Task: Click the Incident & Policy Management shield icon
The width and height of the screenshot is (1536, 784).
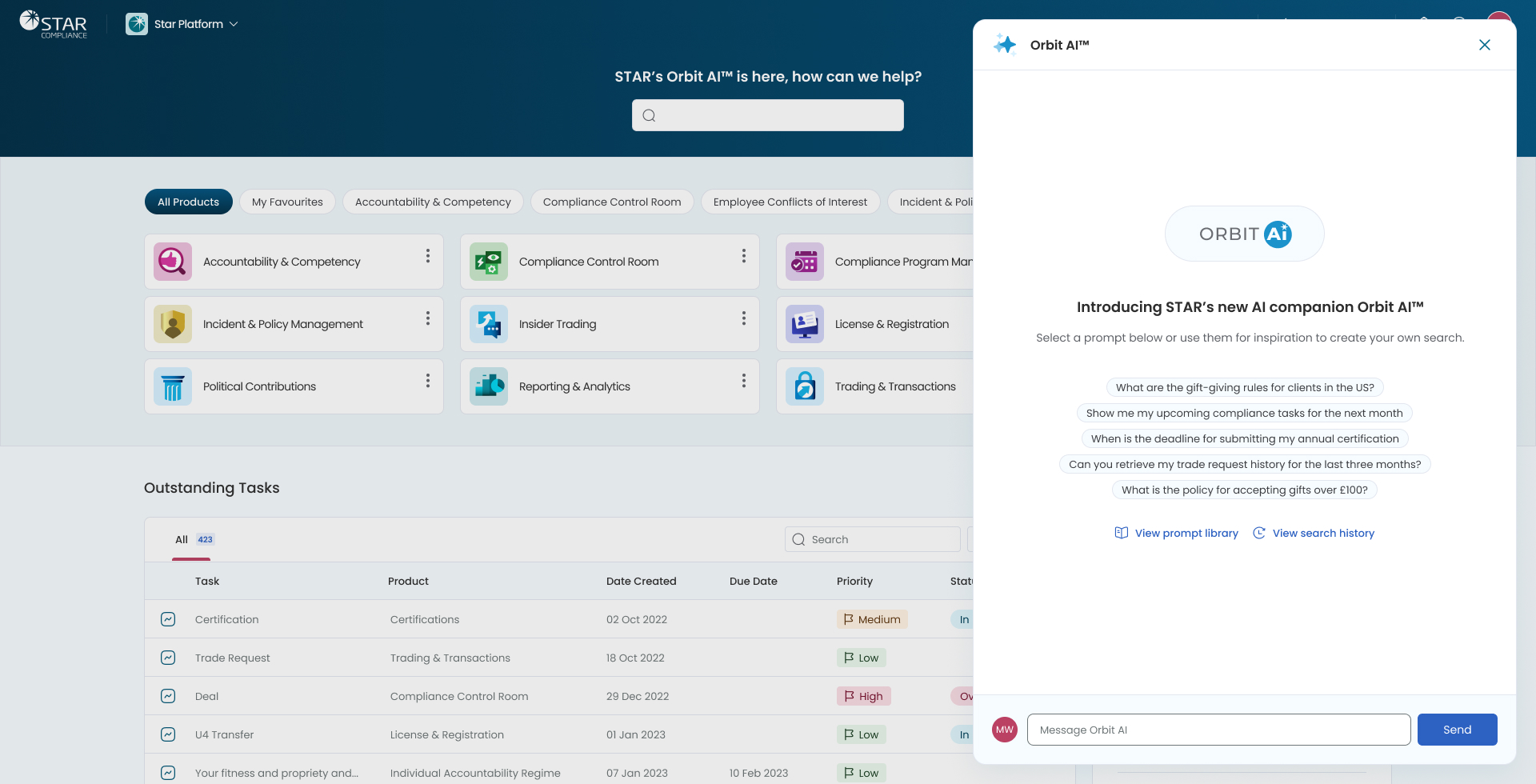Action: coord(173,324)
